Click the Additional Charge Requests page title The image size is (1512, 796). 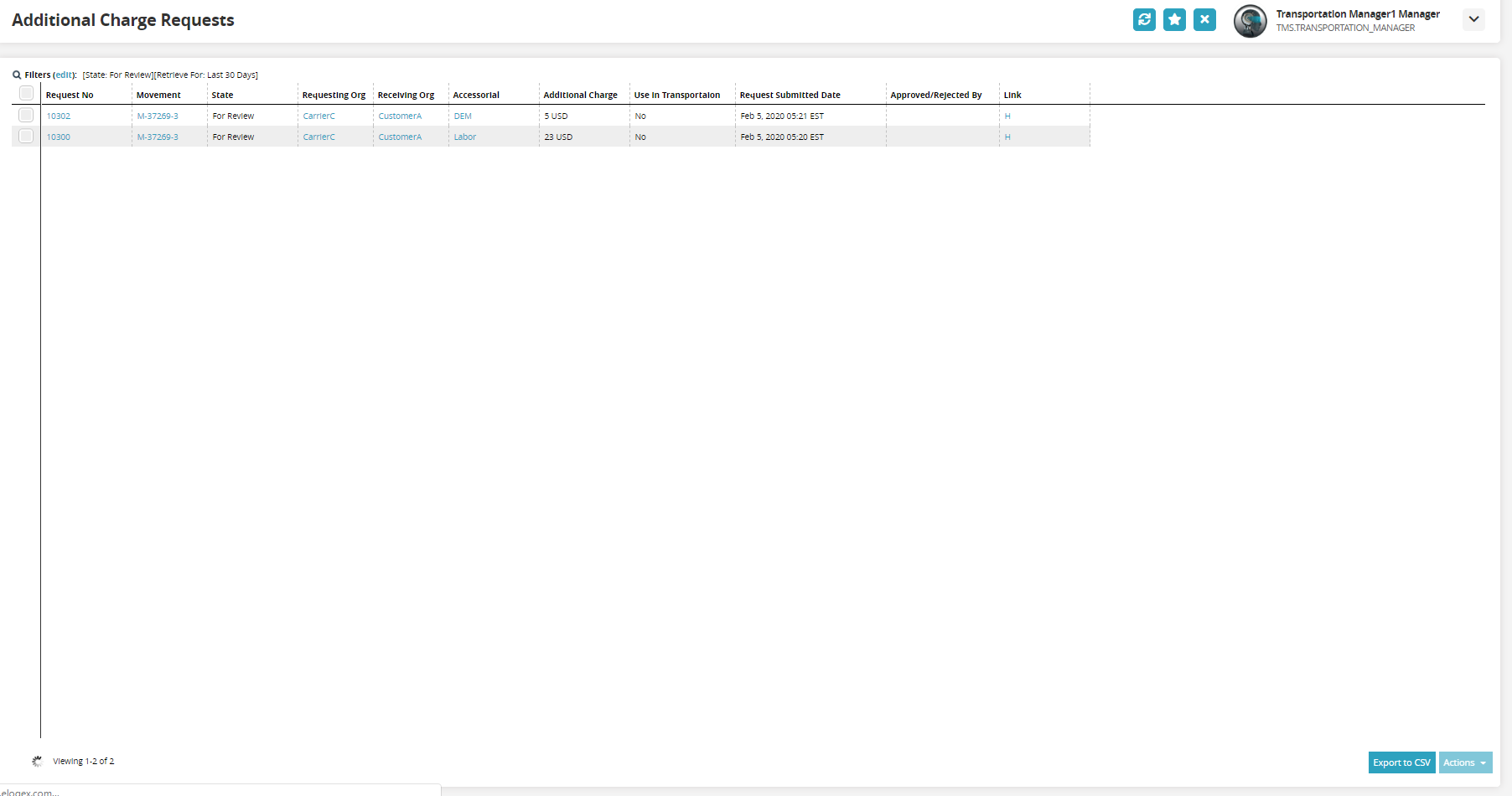123,20
